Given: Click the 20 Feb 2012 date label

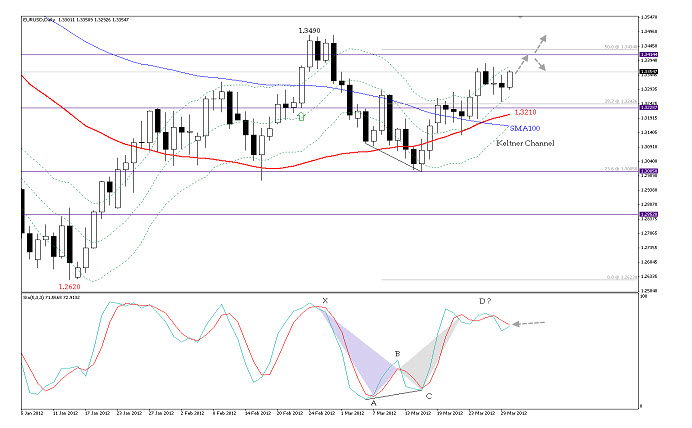Looking at the screenshot, I should pyautogui.click(x=290, y=413).
